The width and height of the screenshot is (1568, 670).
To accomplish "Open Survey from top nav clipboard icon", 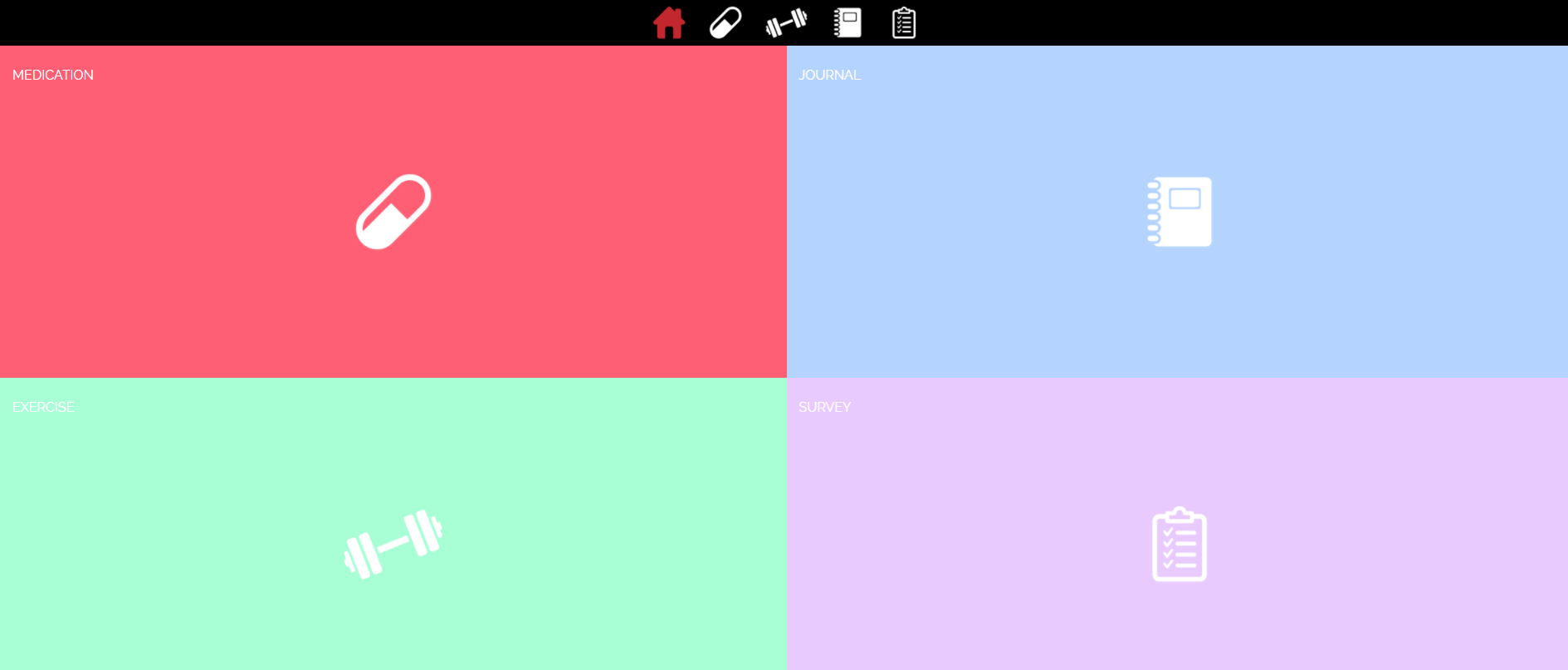I will click(904, 23).
